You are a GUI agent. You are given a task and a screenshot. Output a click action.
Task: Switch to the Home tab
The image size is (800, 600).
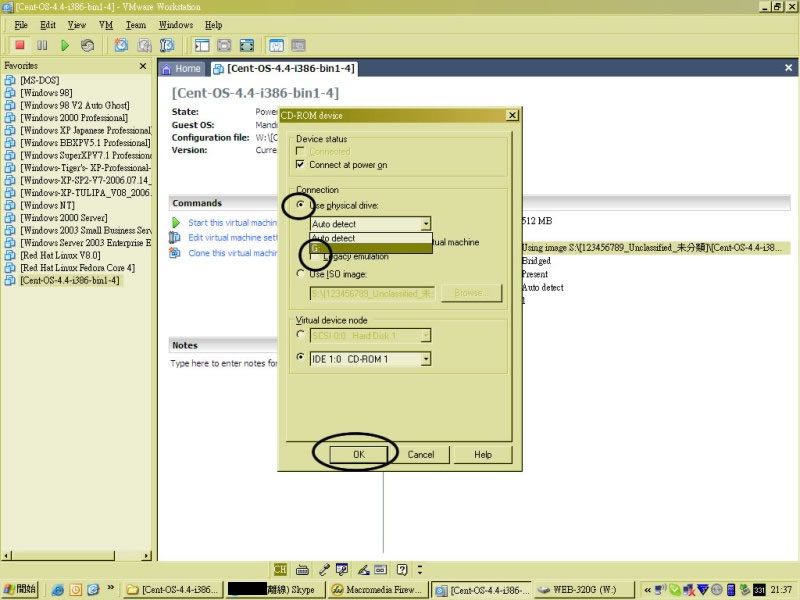click(182, 69)
